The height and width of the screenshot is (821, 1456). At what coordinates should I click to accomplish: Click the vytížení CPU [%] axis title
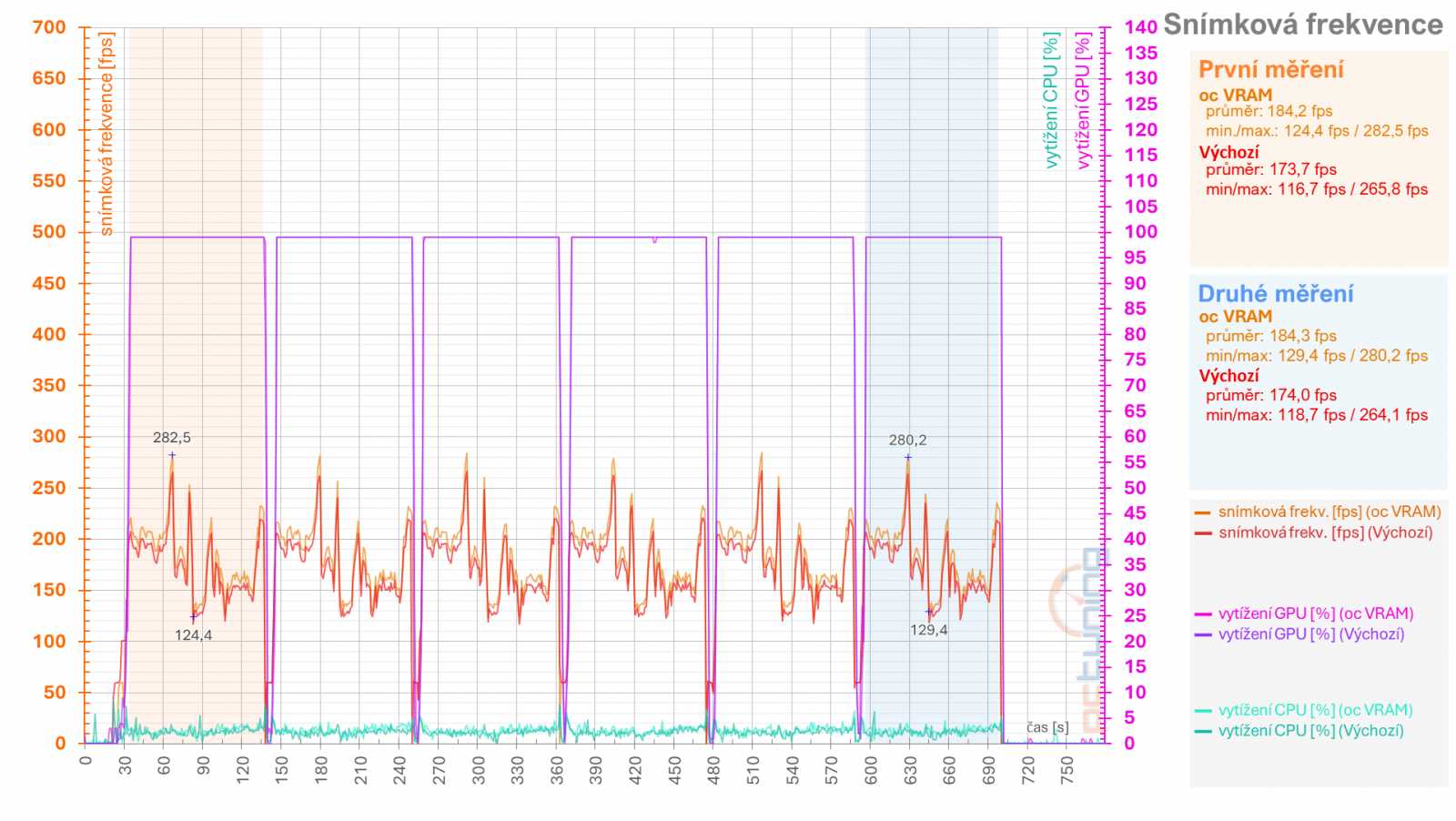tap(1051, 100)
